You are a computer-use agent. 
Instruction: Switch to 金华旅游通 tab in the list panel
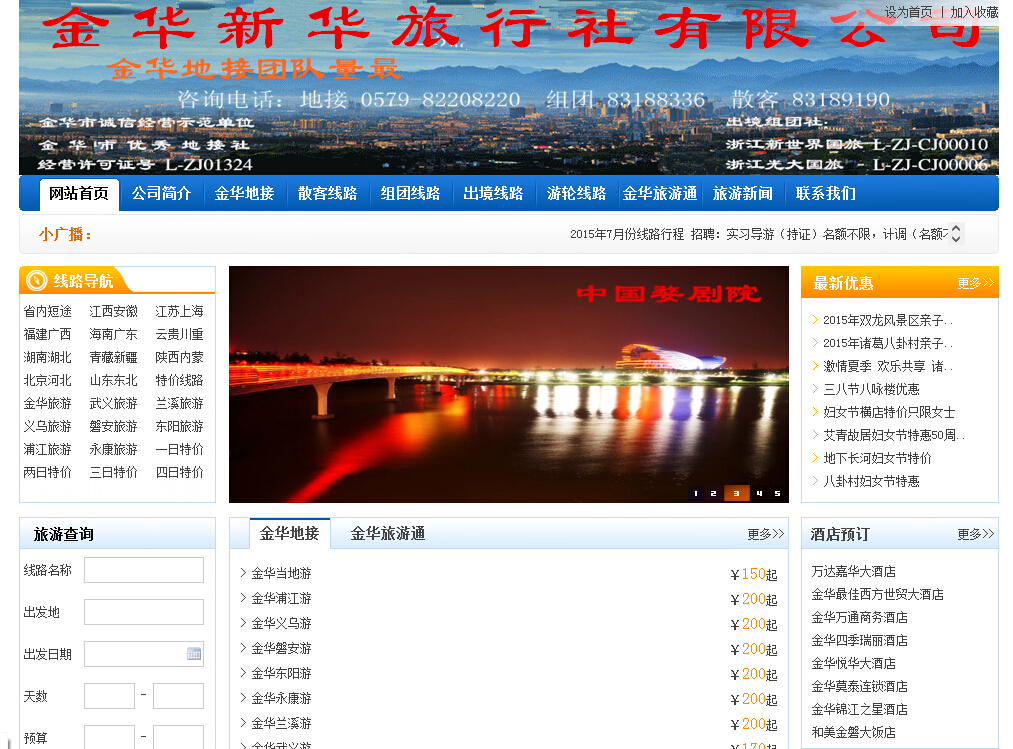[x=388, y=533]
